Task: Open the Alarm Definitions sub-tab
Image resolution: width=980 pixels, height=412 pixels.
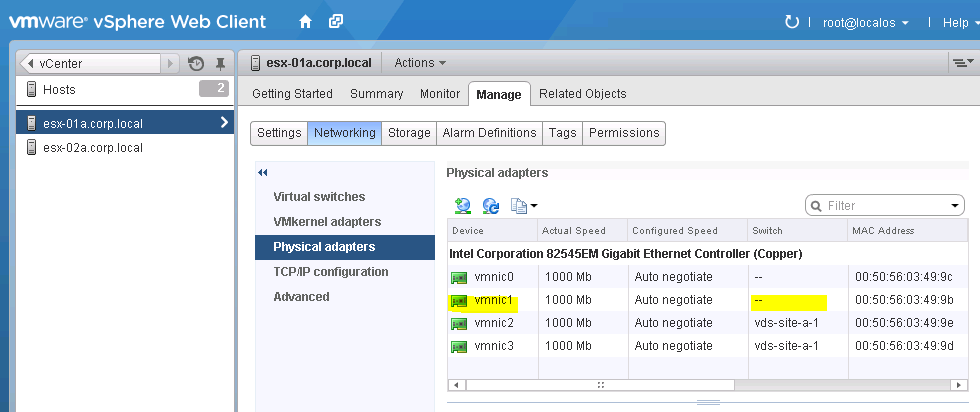Action: 489,133
